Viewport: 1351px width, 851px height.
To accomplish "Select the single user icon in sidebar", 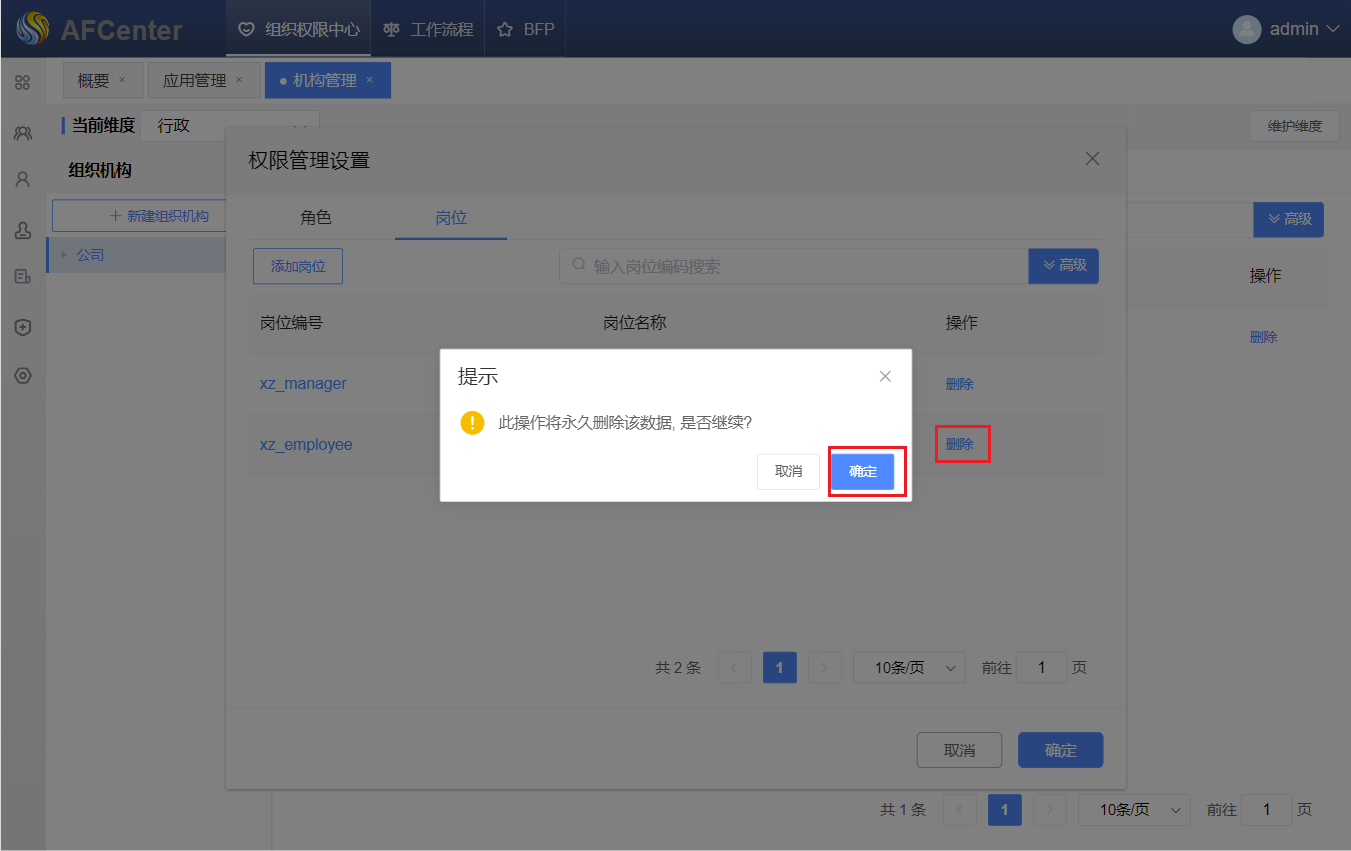I will pos(22,180).
